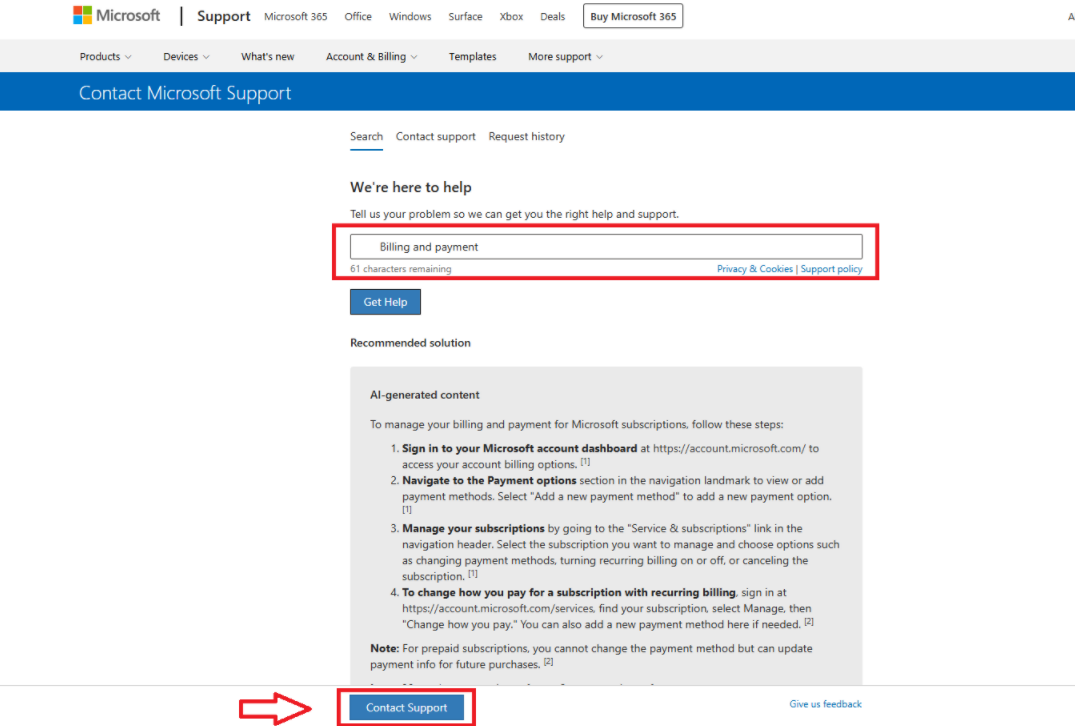The height and width of the screenshot is (726, 1075).
Task: Select the Search tab
Action: click(x=366, y=136)
